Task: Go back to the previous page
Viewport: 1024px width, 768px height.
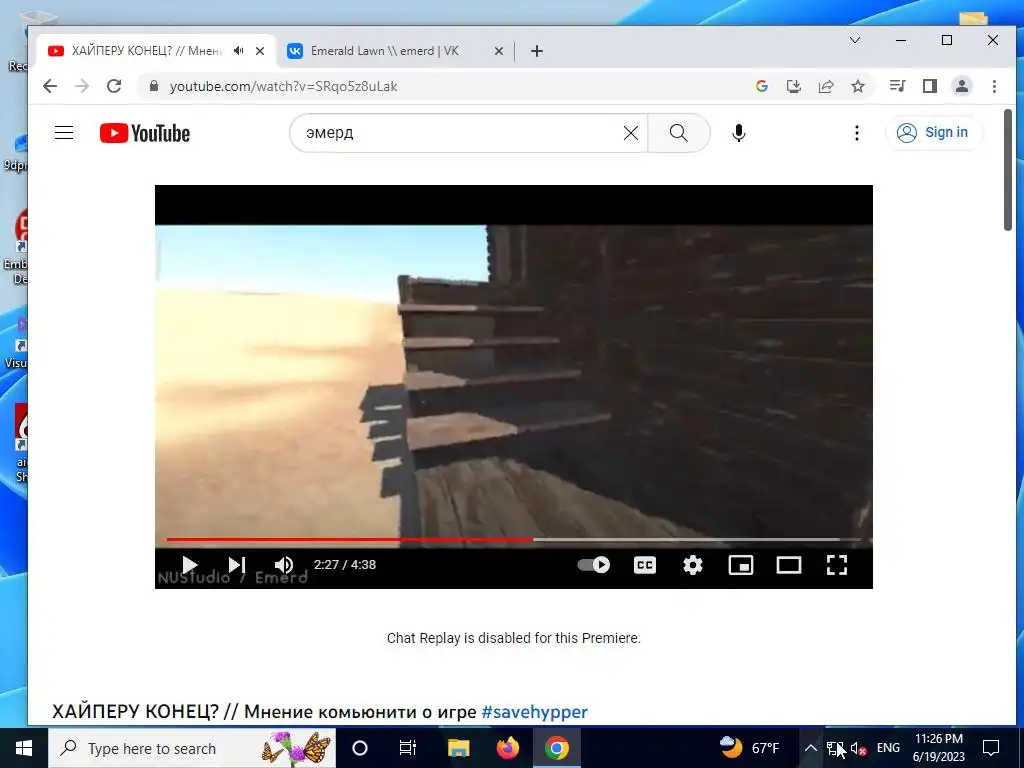Action: [x=50, y=86]
